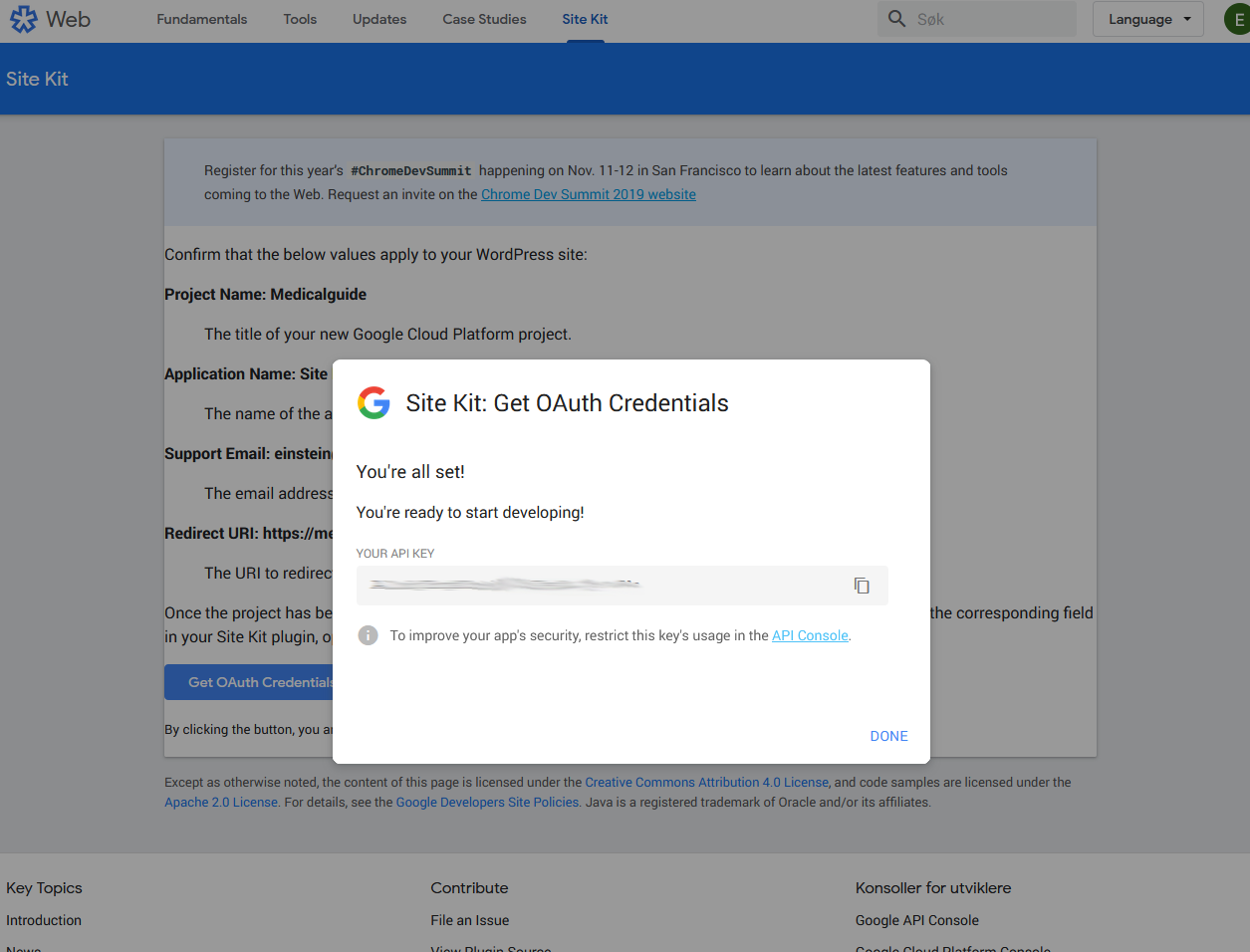Open the Tools menu
The height and width of the screenshot is (952, 1250).
(x=300, y=19)
